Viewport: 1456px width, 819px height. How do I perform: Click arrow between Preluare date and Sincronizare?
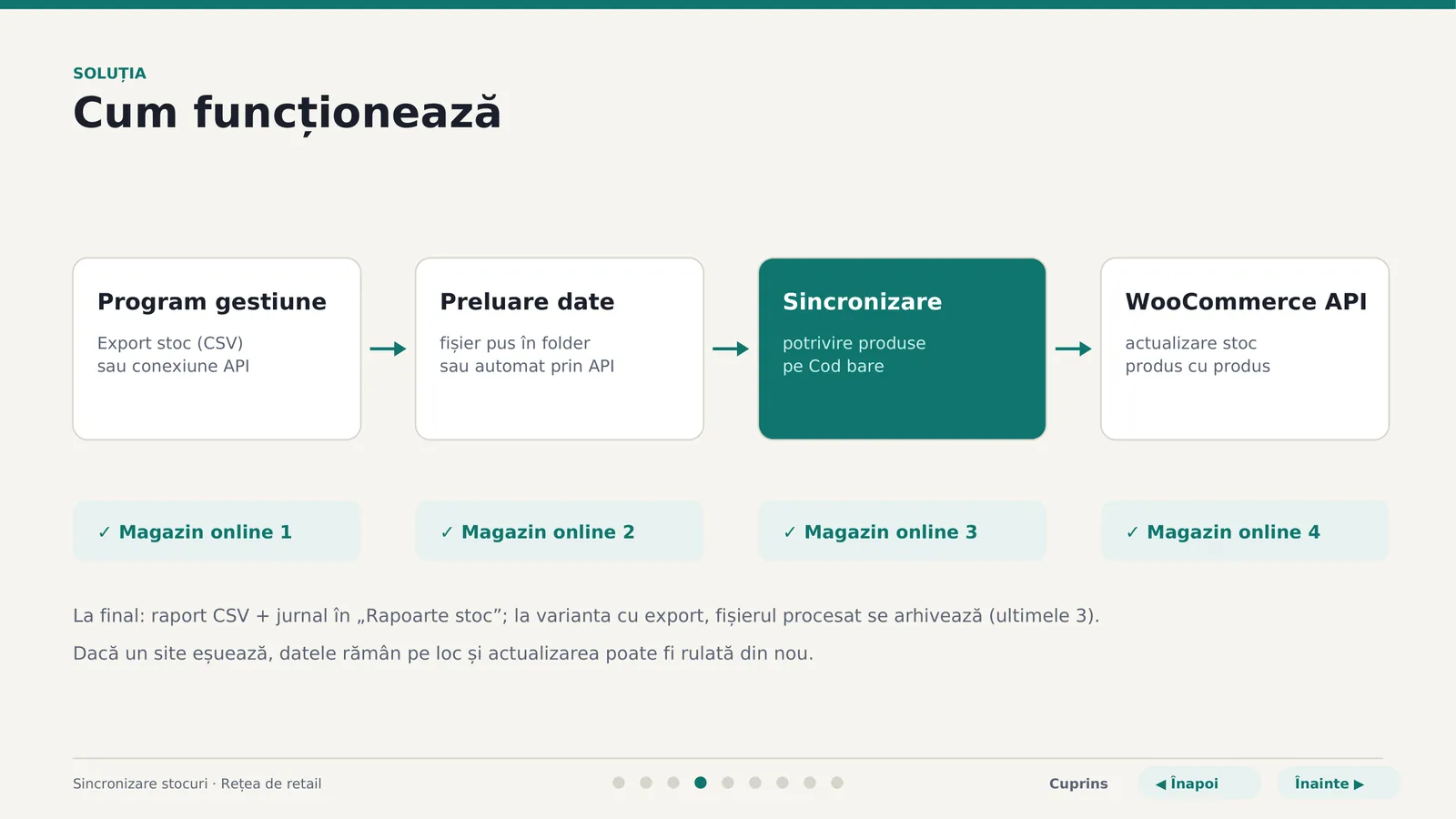731,349
